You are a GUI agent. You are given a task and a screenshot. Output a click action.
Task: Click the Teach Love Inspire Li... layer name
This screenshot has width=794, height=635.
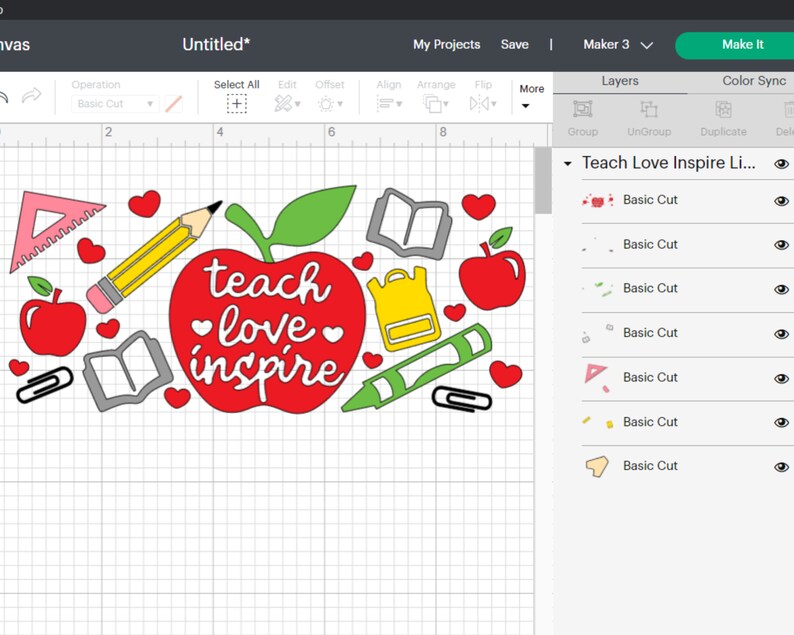coord(668,163)
